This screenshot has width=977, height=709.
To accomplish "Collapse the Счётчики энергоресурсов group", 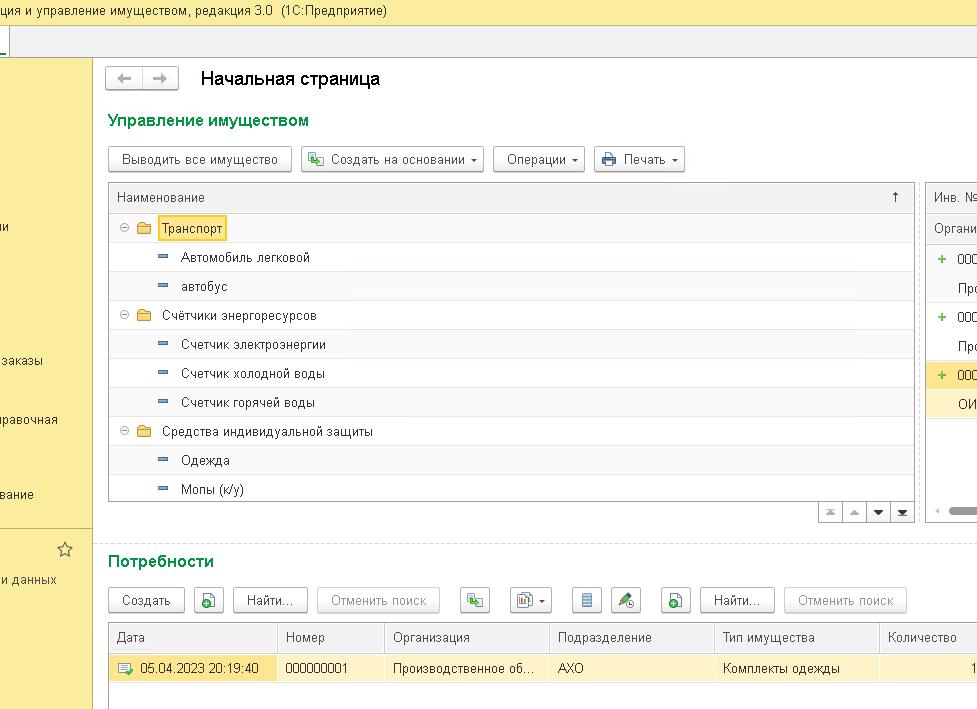I will (x=125, y=315).
